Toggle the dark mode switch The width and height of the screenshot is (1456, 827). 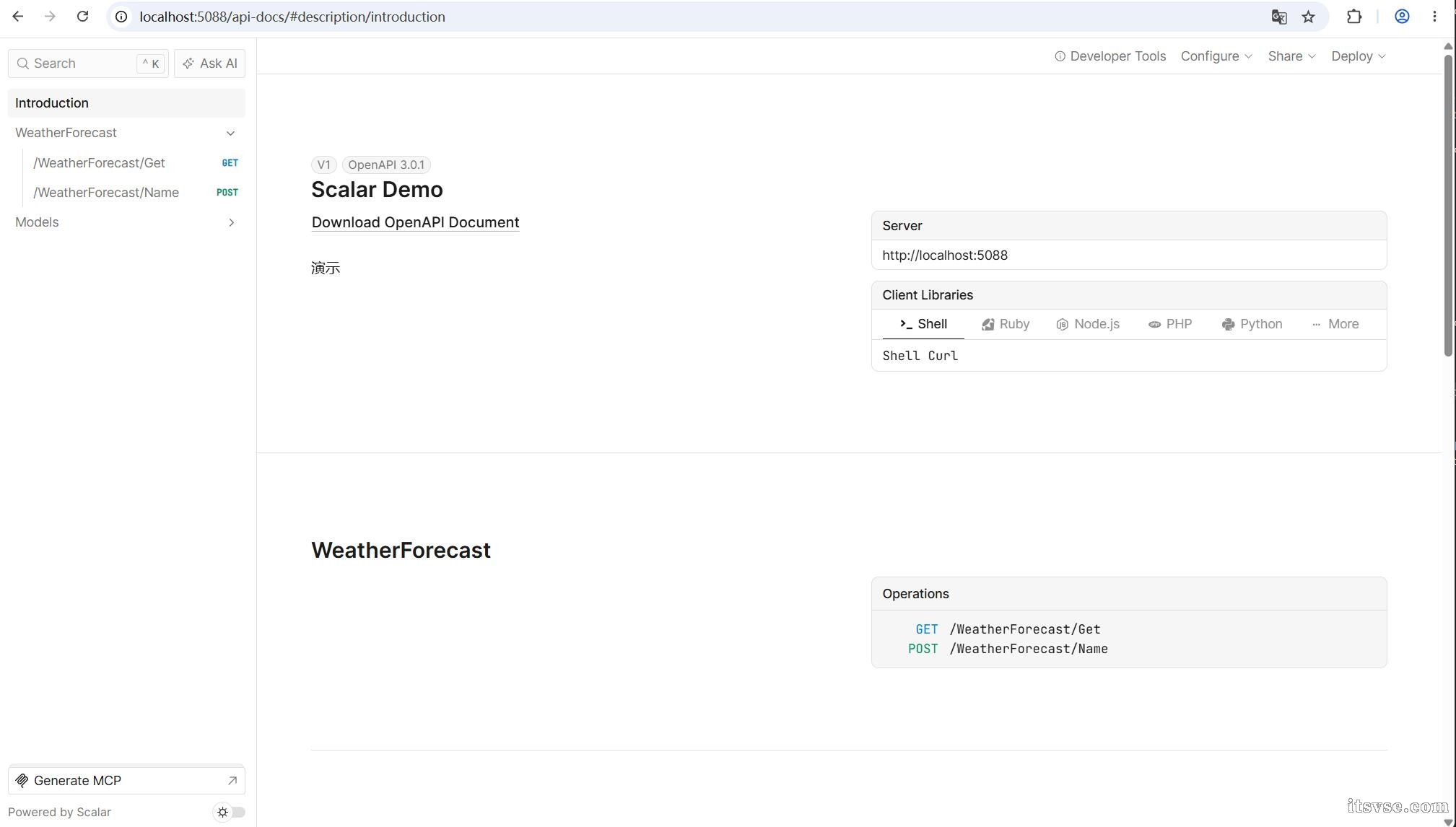point(230,812)
